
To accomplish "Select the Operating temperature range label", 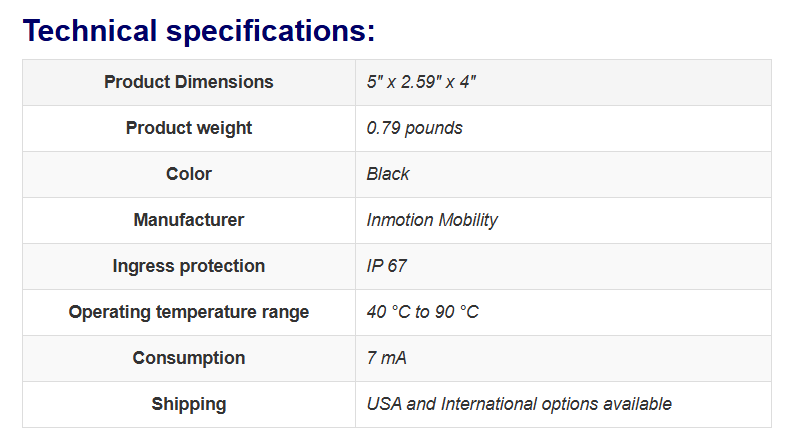I will point(189,312).
